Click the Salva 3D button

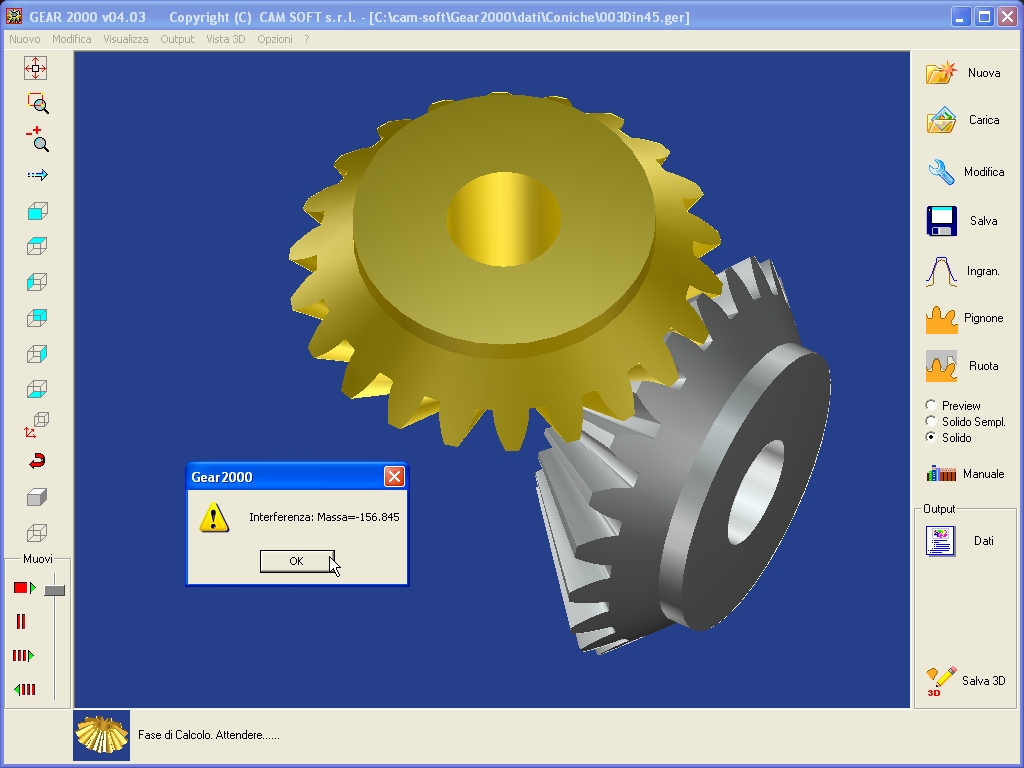965,681
